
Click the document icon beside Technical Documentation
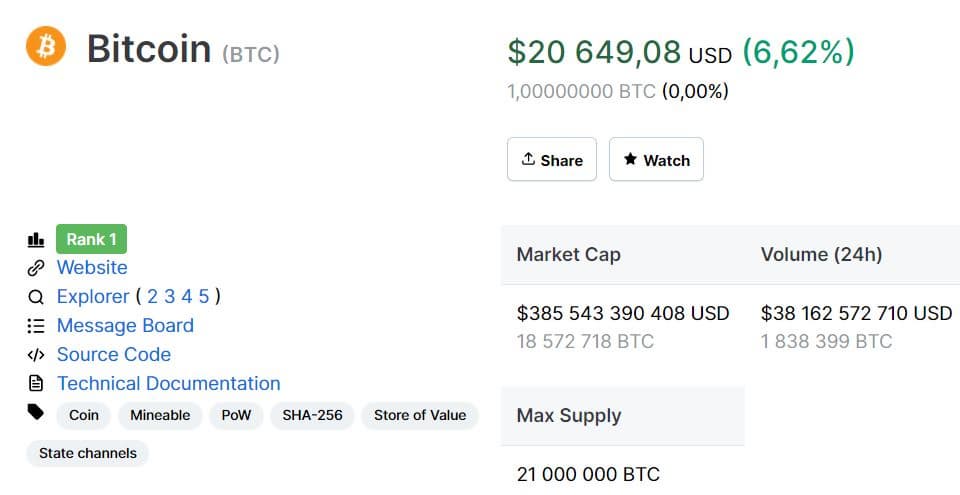coord(36,384)
